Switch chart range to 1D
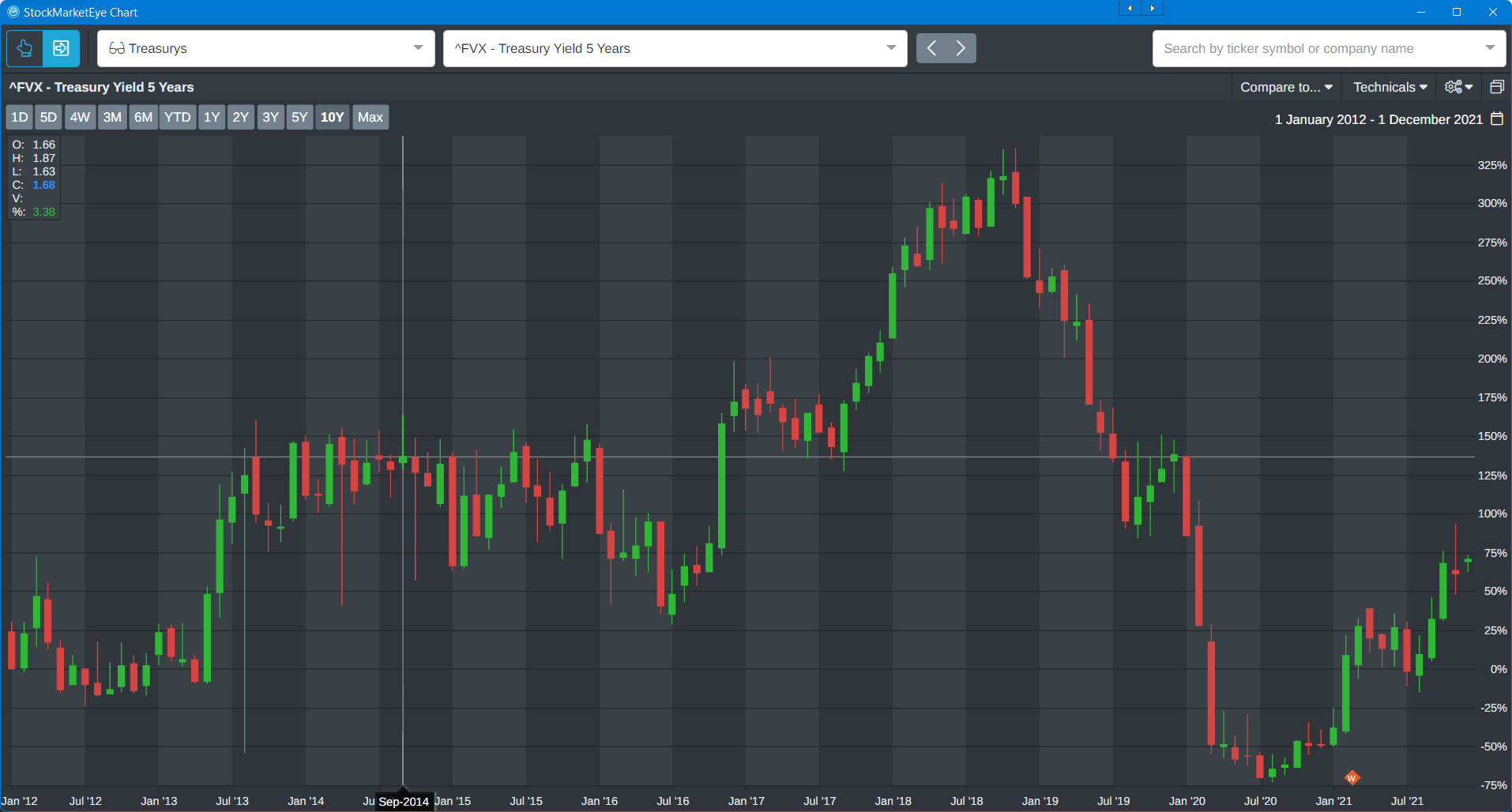 point(20,117)
